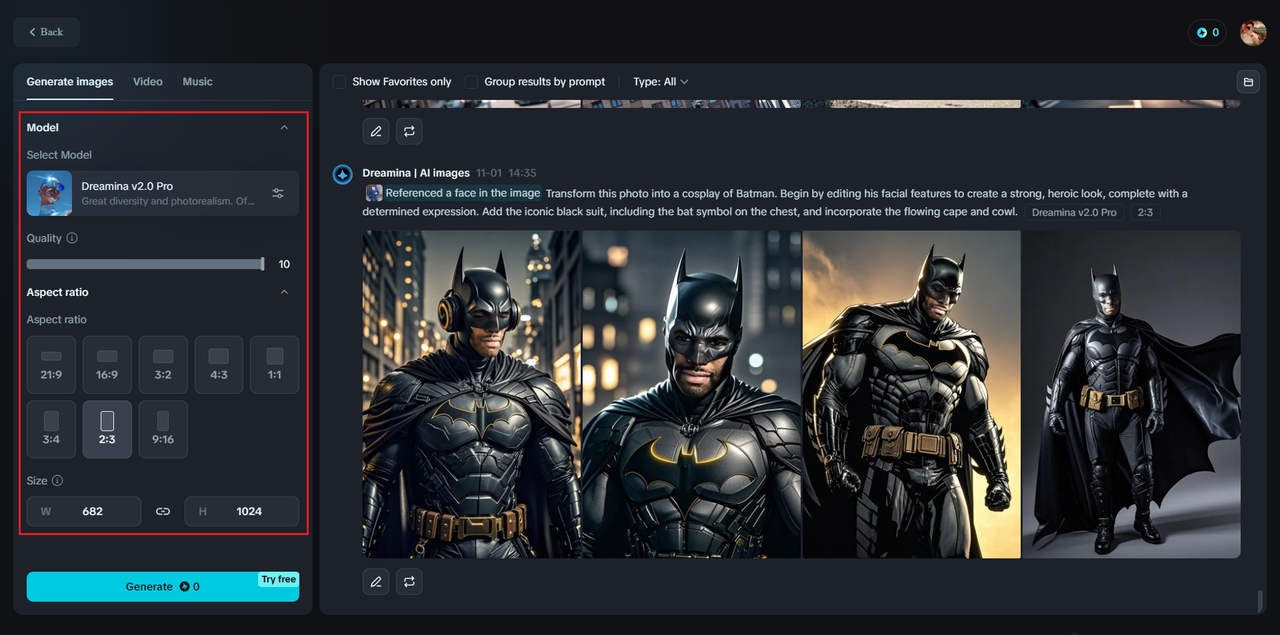Click the Dreamina | AI images title
The width and height of the screenshot is (1280, 635).
coord(416,173)
